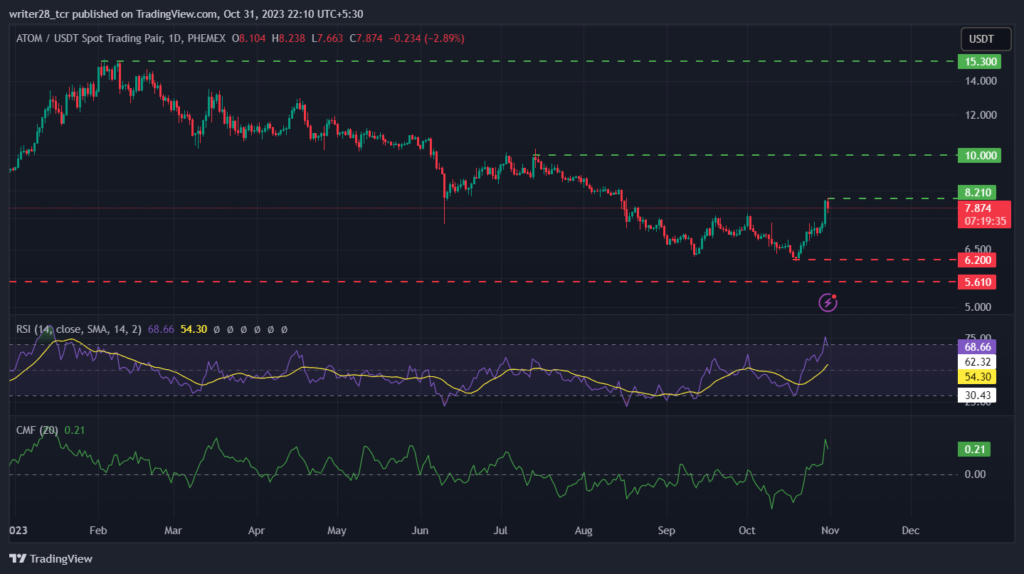Image resolution: width=1024 pixels, height=574 pixels.
Task: Click the TradingView logo
Action: 51,558
